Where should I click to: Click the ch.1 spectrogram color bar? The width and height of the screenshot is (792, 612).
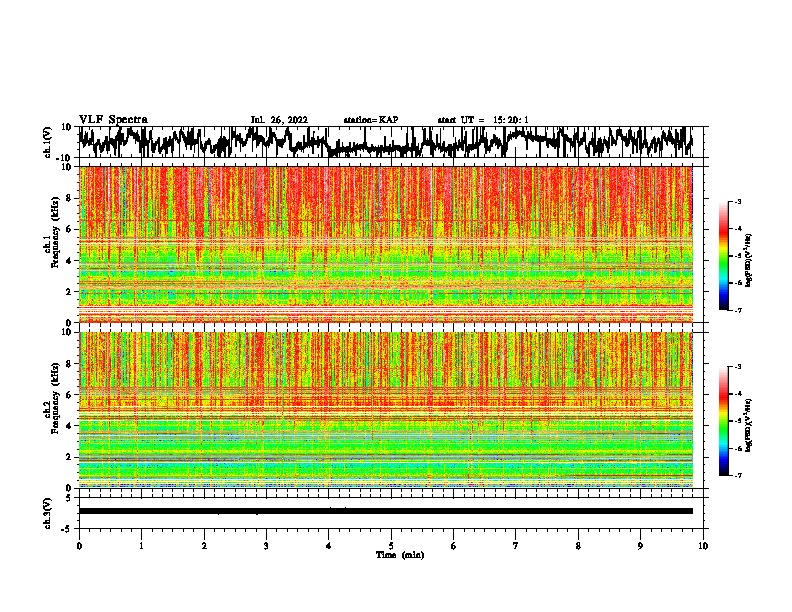tap(723, 256)
